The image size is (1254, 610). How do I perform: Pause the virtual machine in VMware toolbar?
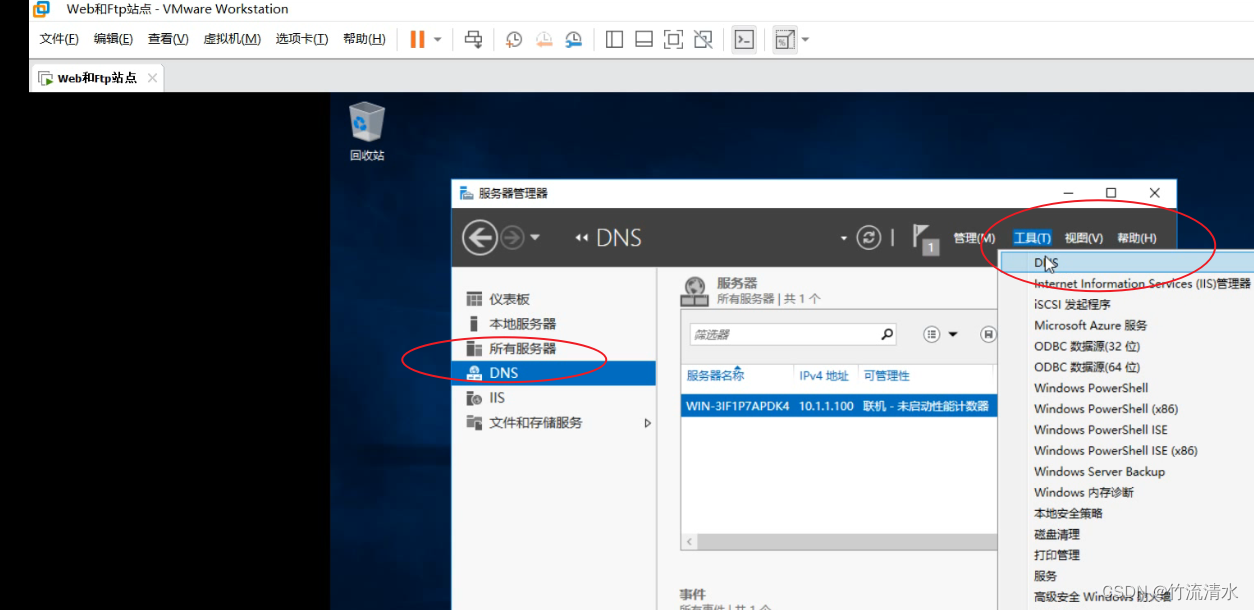pyautogui.click(x=417, y=39)
